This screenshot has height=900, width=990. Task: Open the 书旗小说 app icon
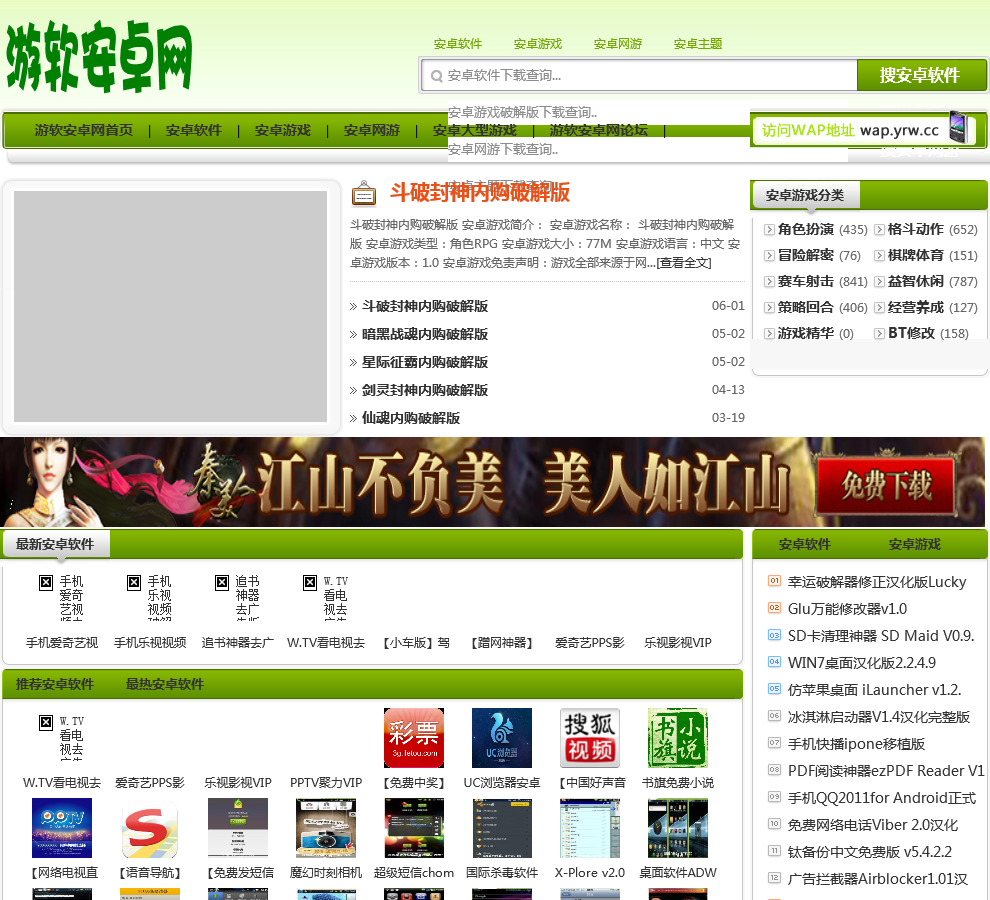[678, 738]
